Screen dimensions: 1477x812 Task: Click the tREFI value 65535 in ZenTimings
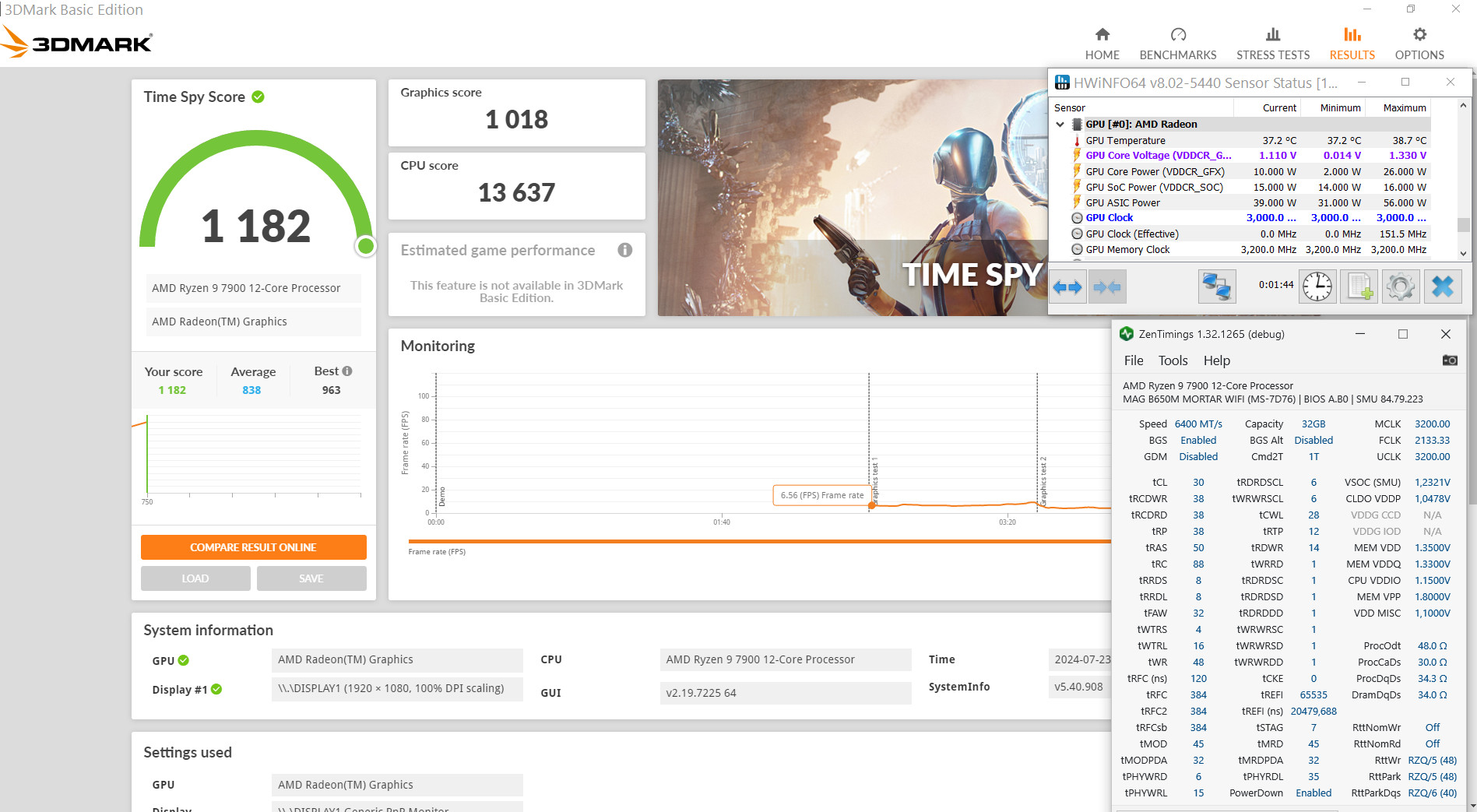click(1313, 695)
